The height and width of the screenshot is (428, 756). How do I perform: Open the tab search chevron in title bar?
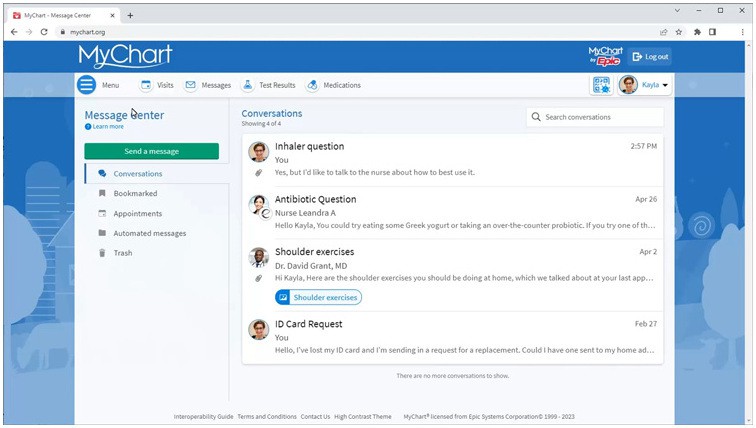click(677, 11)
